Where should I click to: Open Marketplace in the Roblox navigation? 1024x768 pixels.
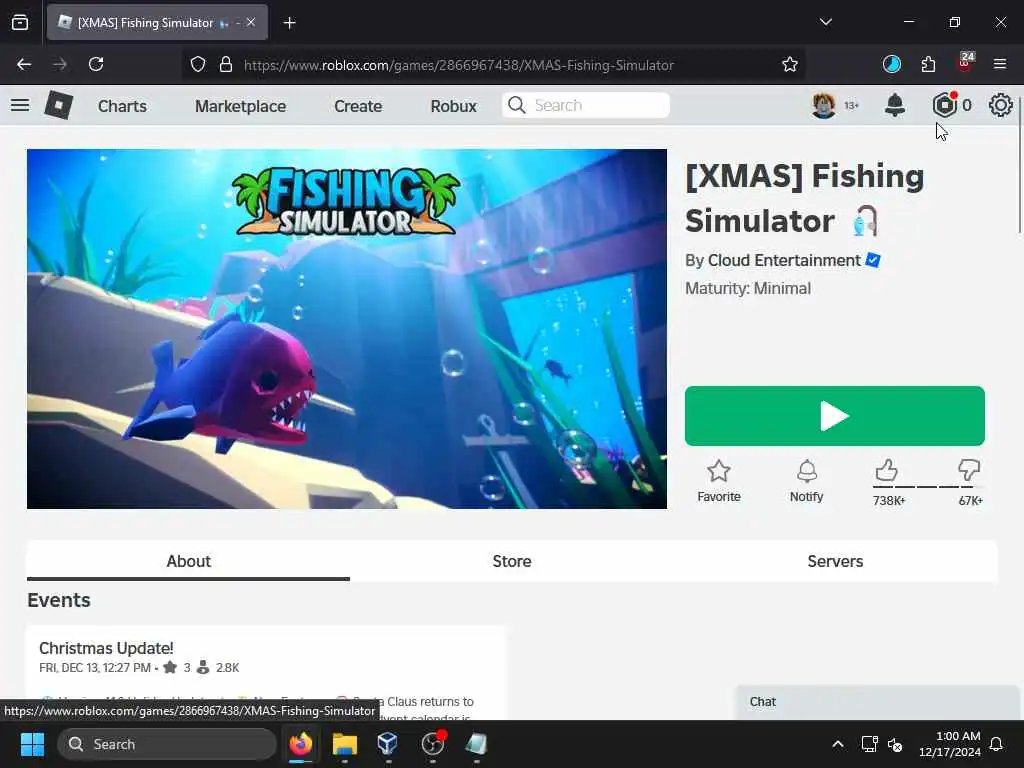point(240,106)
